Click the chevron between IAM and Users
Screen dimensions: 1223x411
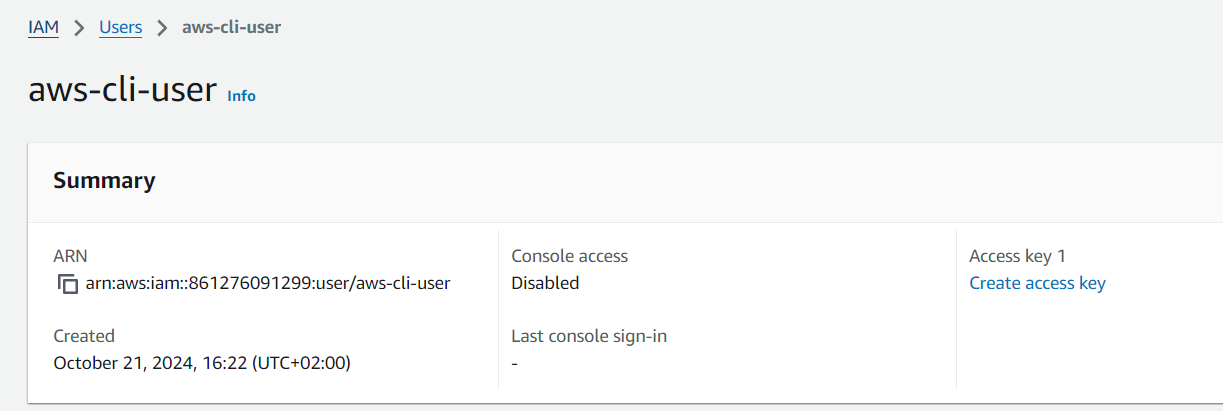coord(79,28)
